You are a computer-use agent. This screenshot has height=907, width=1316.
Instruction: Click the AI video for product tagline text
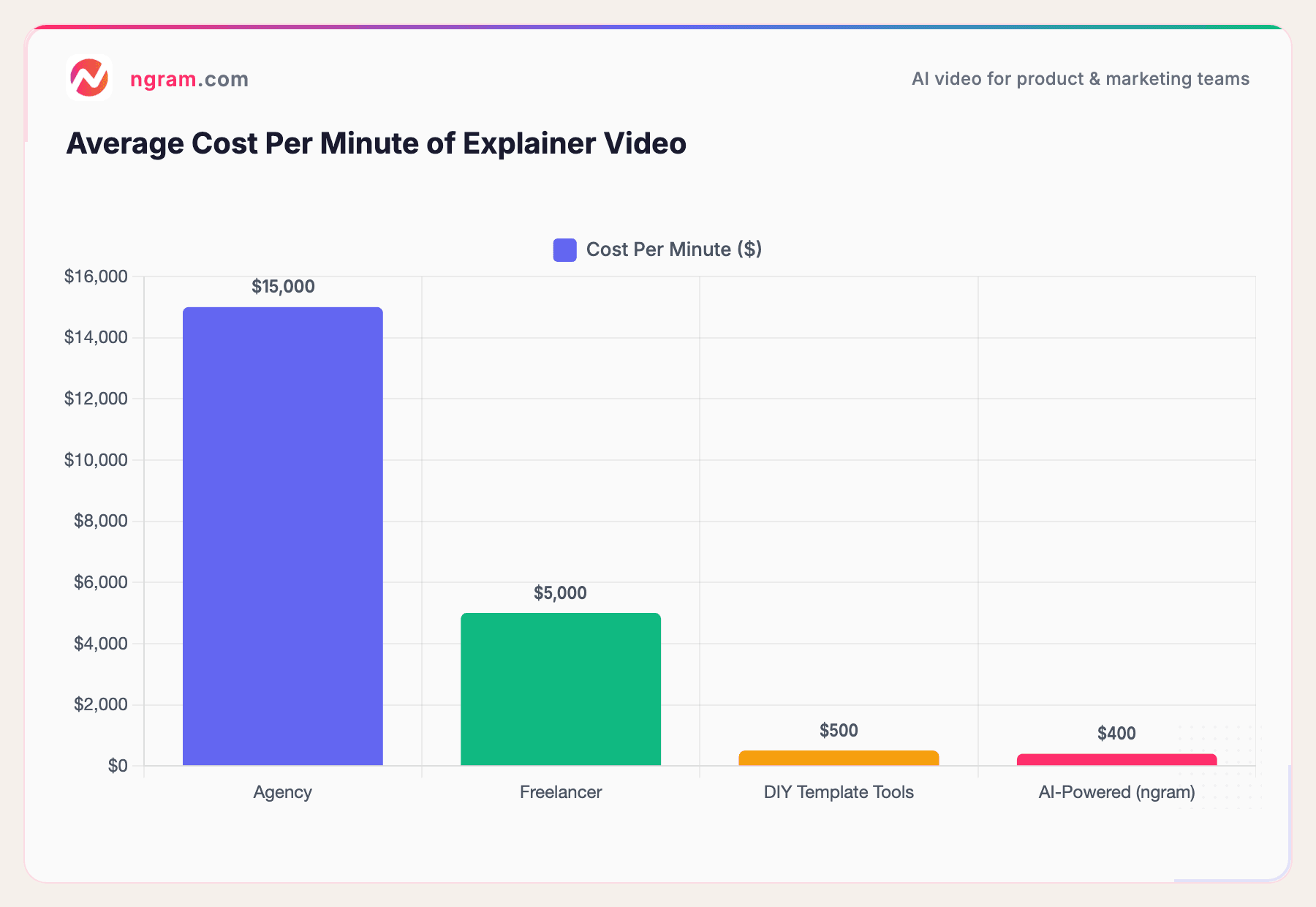pos(1080,79)
